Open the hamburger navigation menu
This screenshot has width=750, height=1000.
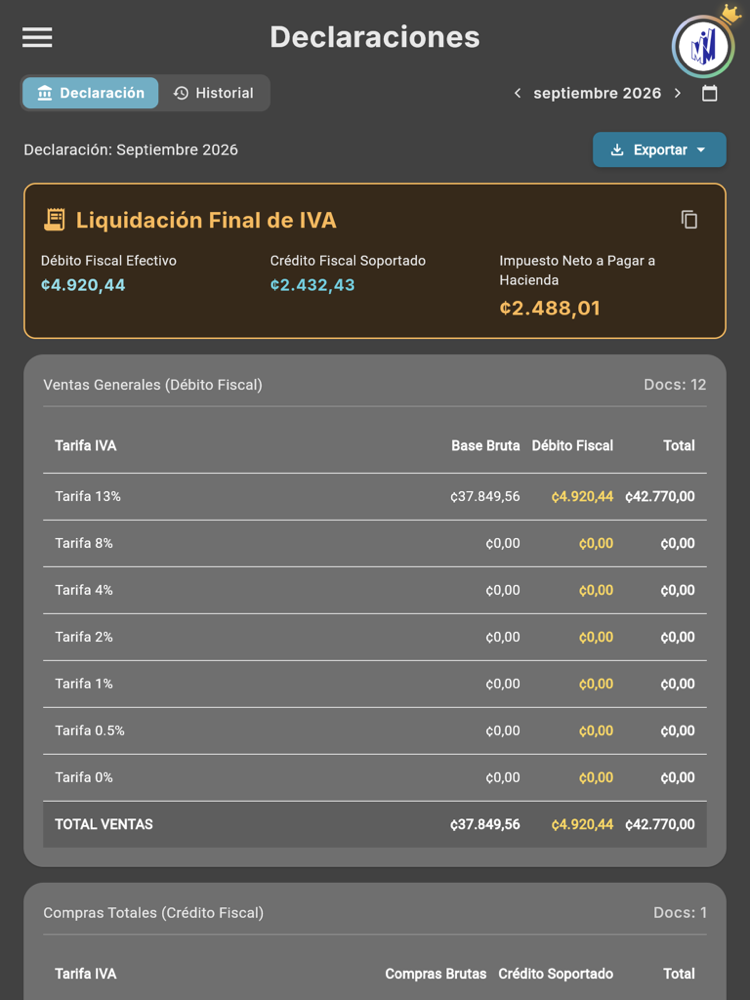pos(37,37)
